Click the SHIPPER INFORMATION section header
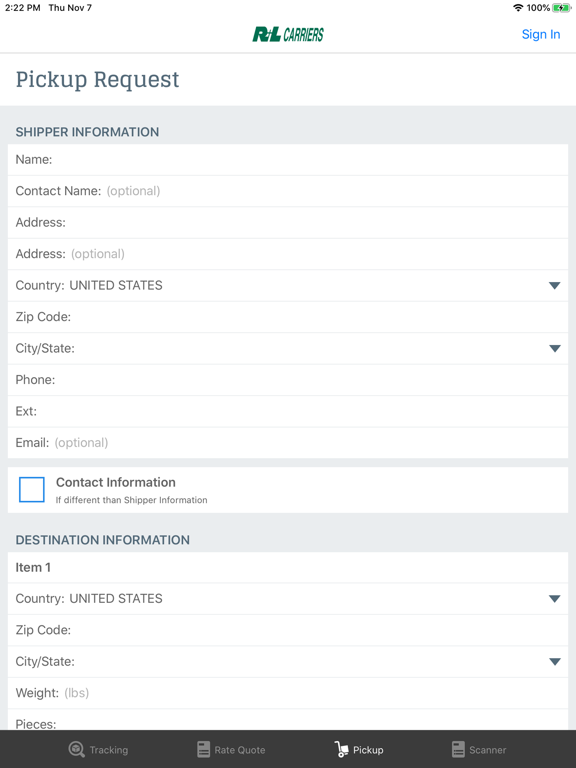This screenshot has width=576, height=768. tap(87, 132)
